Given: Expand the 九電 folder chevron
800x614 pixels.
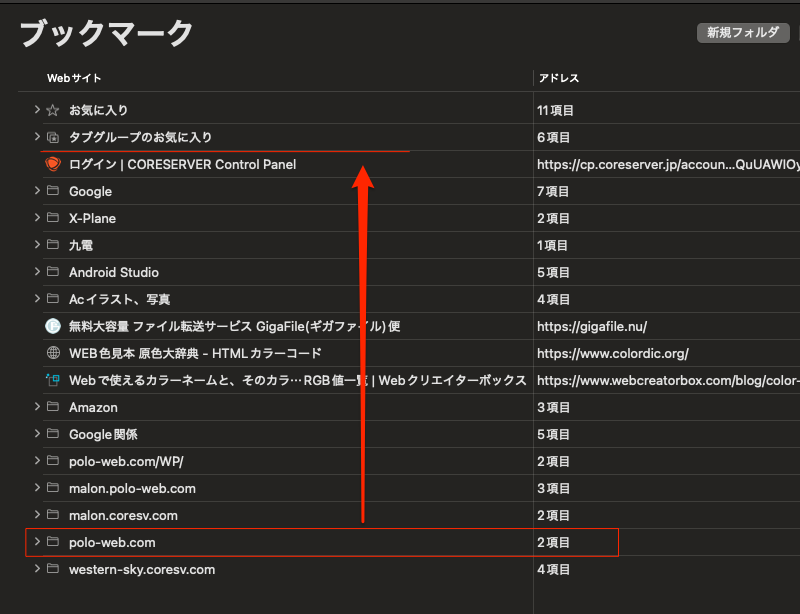Looking at the screenshot, I should pos(37,245).
